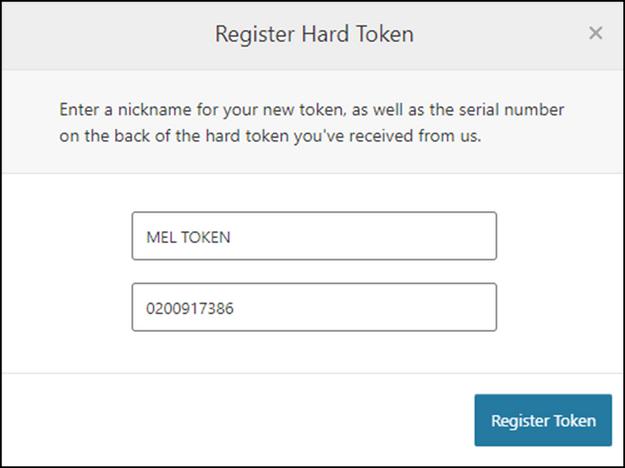Image resolution: width=625 pixels, height=468 pixels.
Task: Click the instruction text about serial number
Action: tap(311, 122)
